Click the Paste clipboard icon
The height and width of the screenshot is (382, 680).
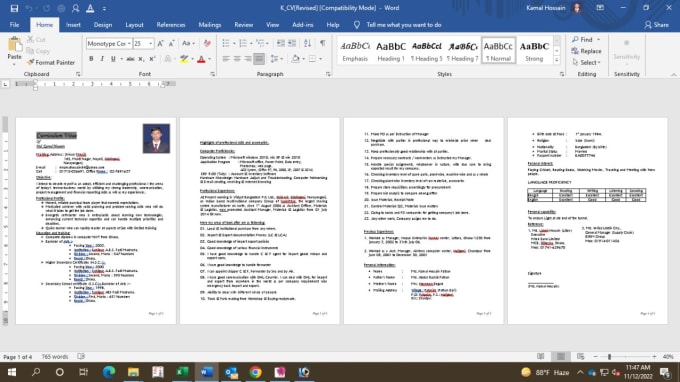pyautogui.click(x=14, y=45)
